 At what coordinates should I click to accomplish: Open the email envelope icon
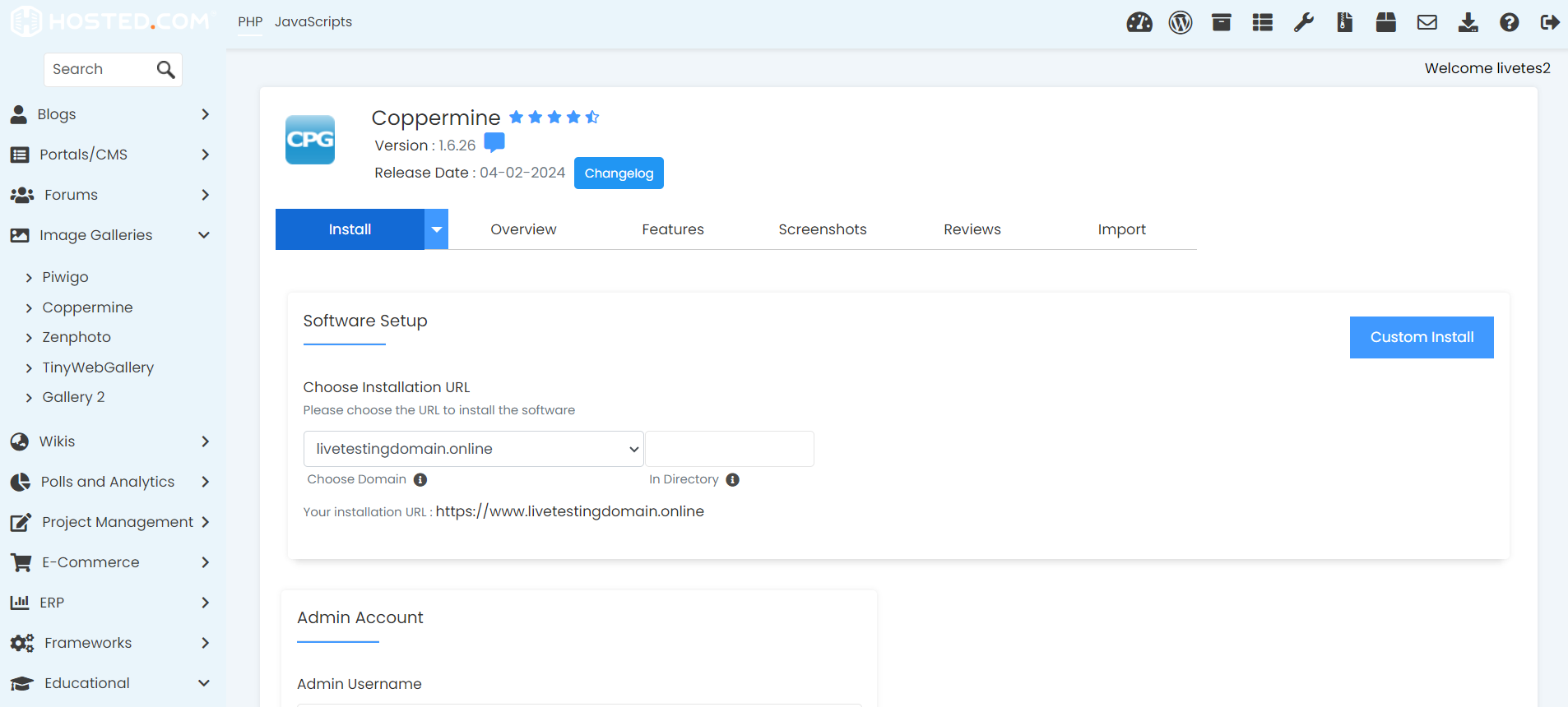pyautogui.click(x=1427, y=22)
